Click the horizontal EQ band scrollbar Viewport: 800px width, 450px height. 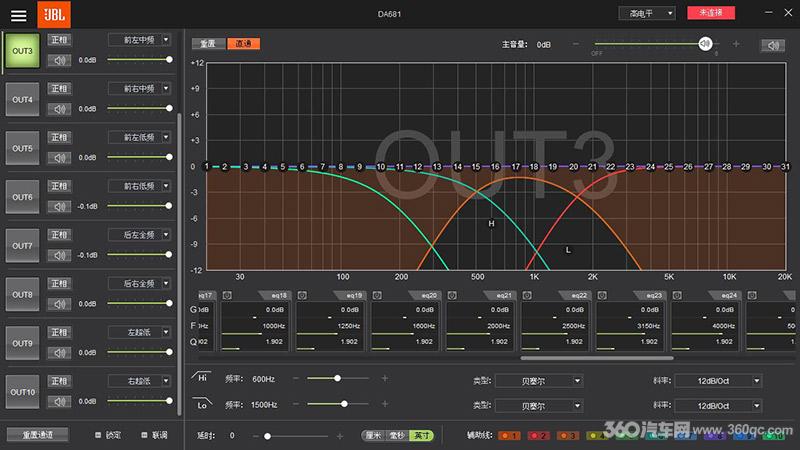tap(597, 358)
